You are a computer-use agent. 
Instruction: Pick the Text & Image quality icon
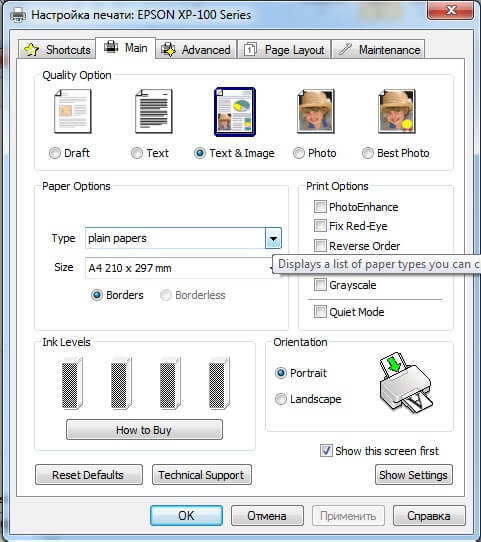point(235,111)
